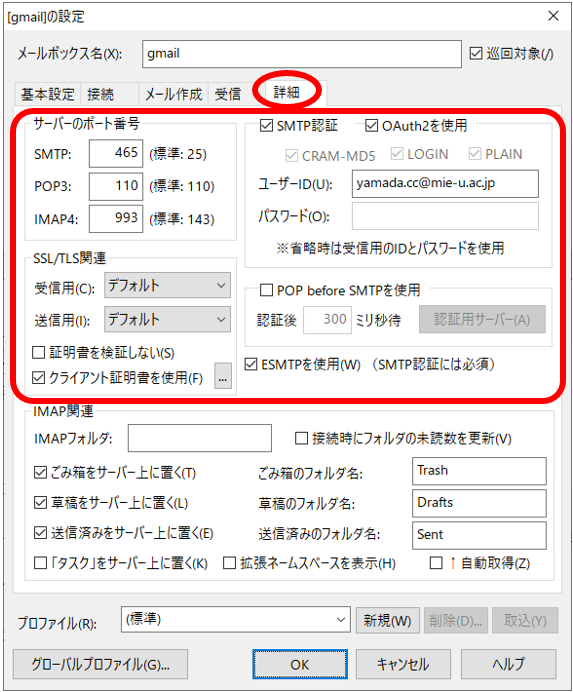Click the ユーザーID text field
This screenshot has height=692, width=573.
[x=445, y=184]
